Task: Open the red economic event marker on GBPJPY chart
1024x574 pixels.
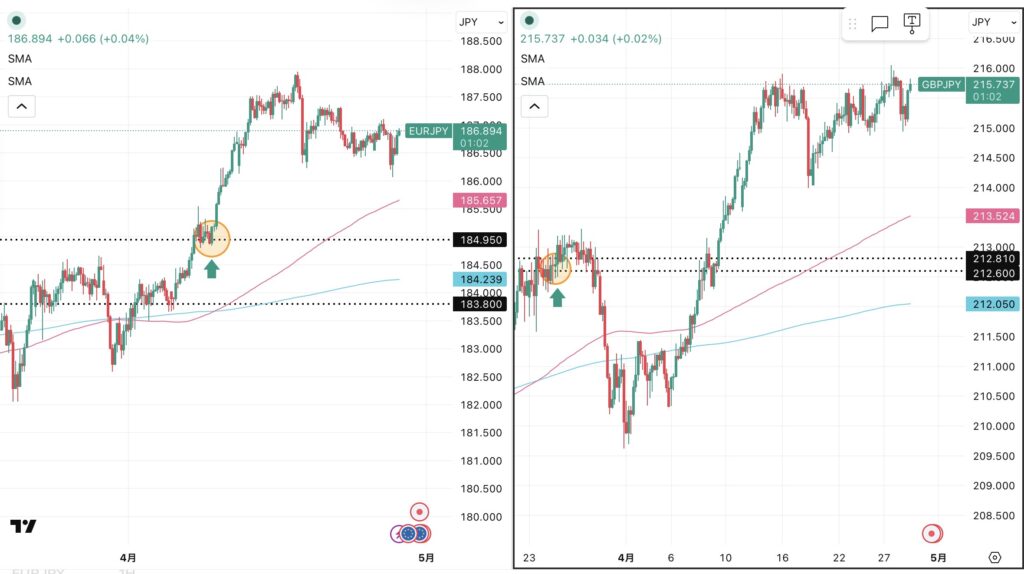Action: (x=932, y=533)
